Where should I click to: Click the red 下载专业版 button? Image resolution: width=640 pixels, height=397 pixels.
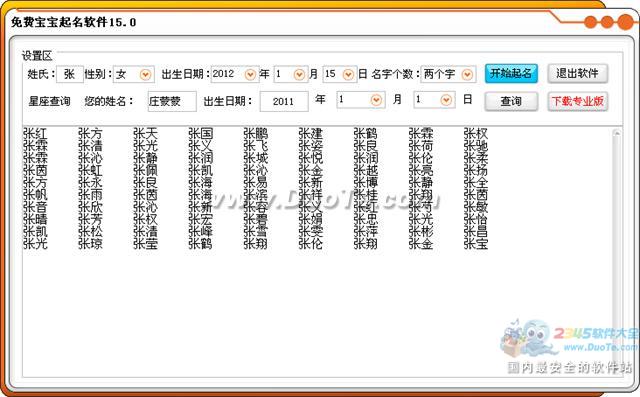coord(578,101)
